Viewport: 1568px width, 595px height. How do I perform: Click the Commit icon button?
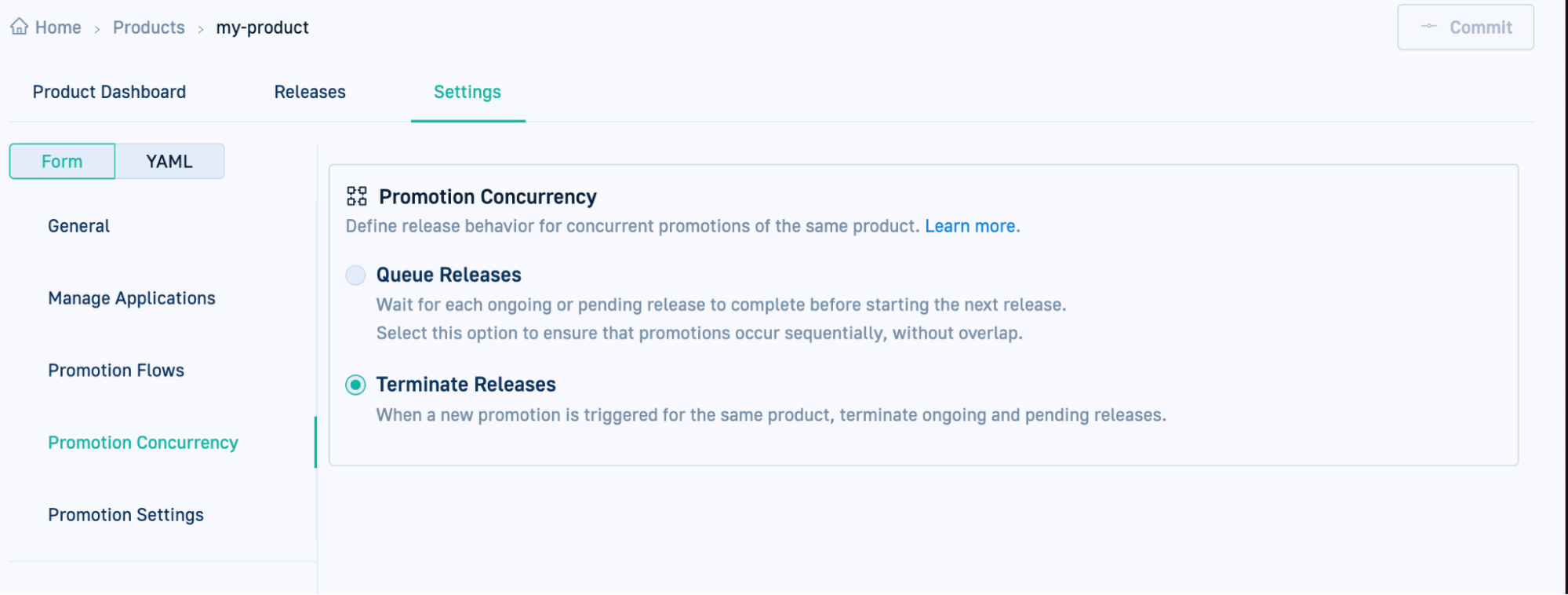click(1431, 26)
